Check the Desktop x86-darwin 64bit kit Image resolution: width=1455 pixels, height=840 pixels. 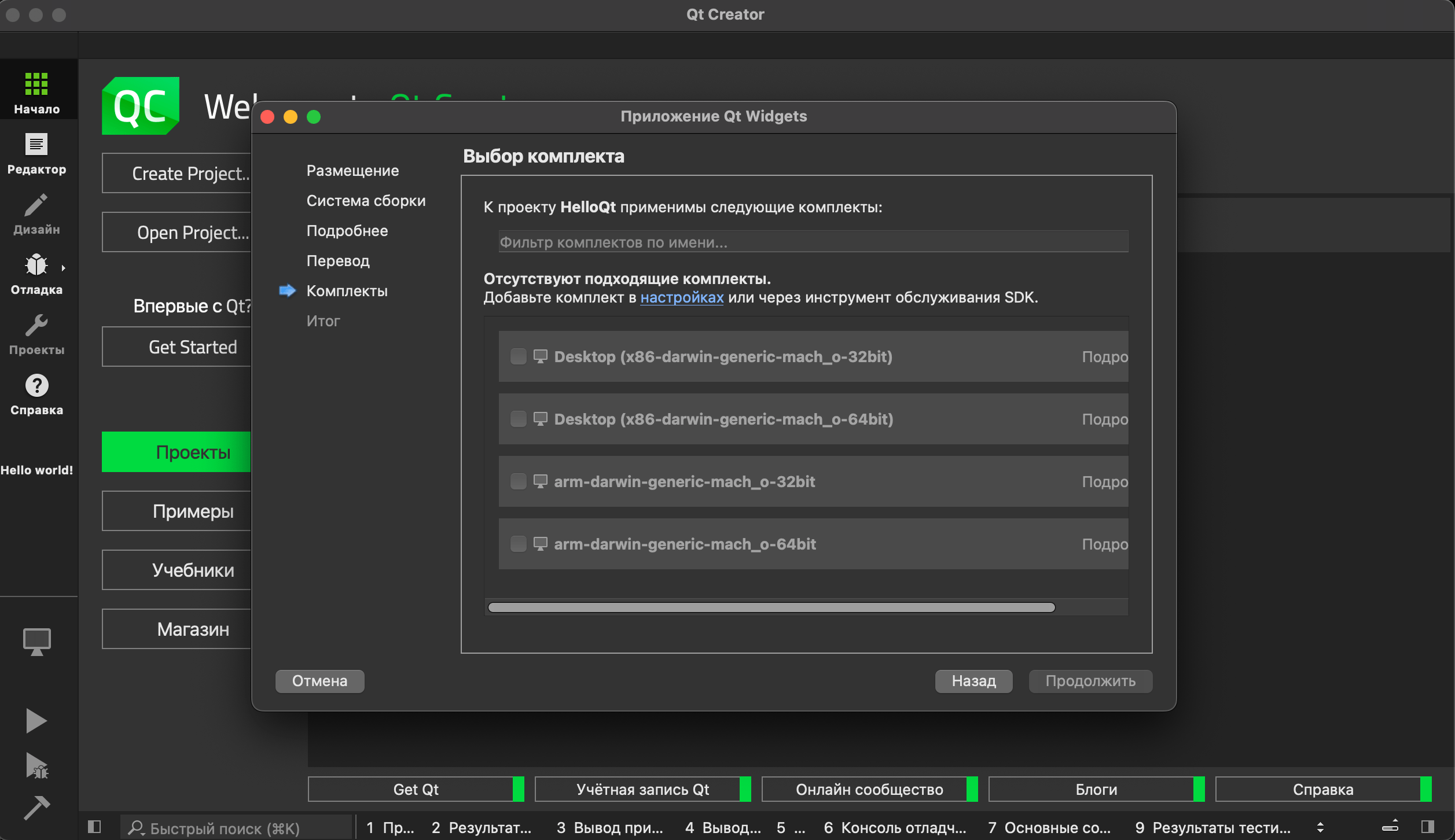518,419
